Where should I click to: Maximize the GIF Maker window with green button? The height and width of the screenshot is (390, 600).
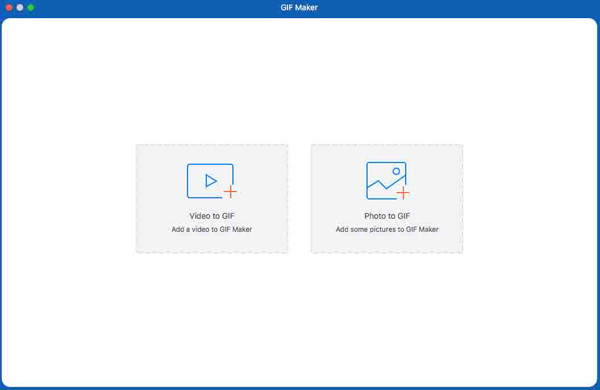point(31,7)
